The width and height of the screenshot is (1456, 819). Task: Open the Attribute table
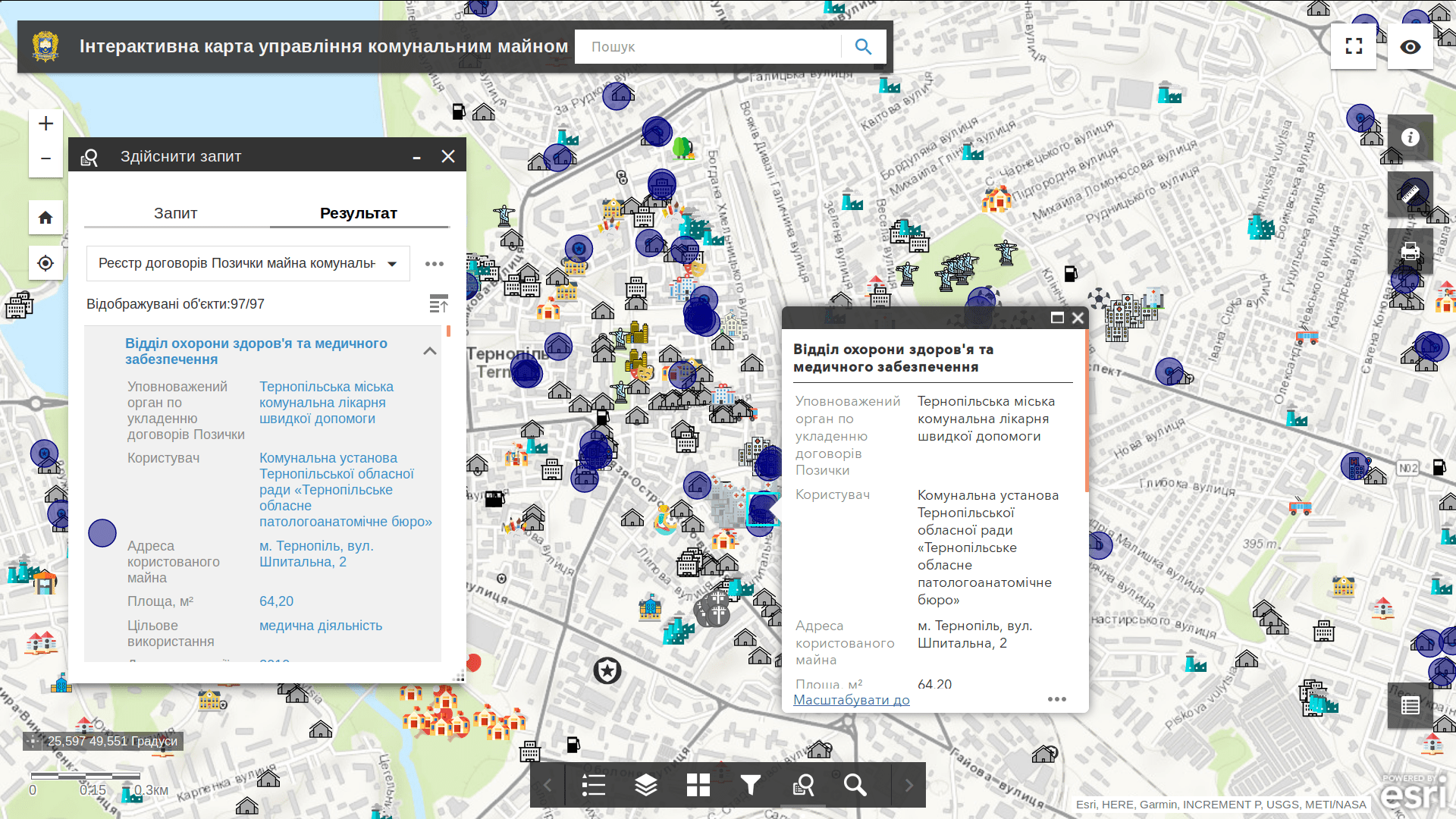(x=1409, y=705)
